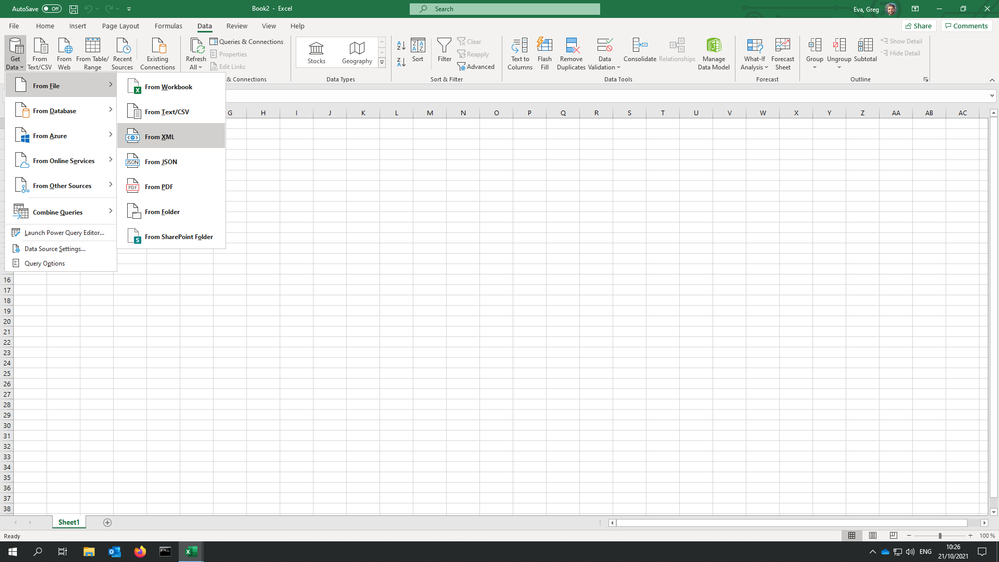
Task: Collapse the ribbon with the chevron
Action: 991,80
